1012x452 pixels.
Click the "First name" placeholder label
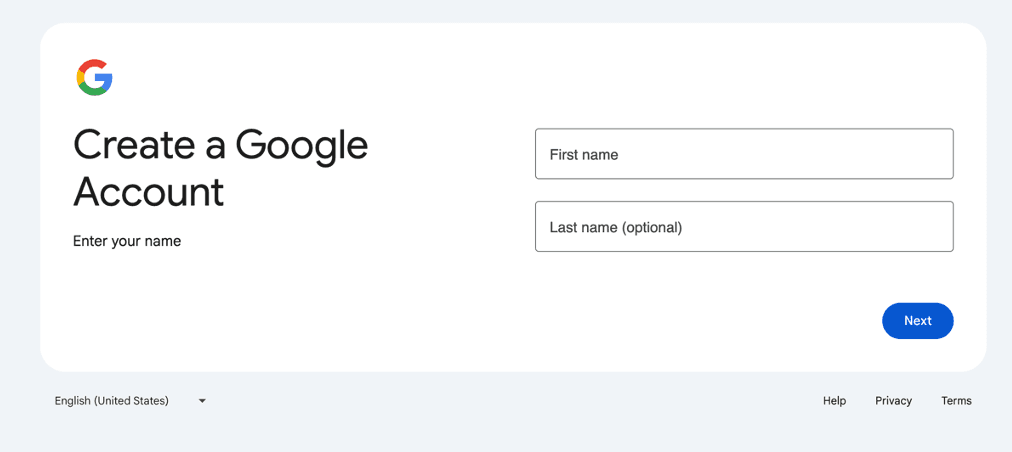pyautogui.click(x=584, y=155)
